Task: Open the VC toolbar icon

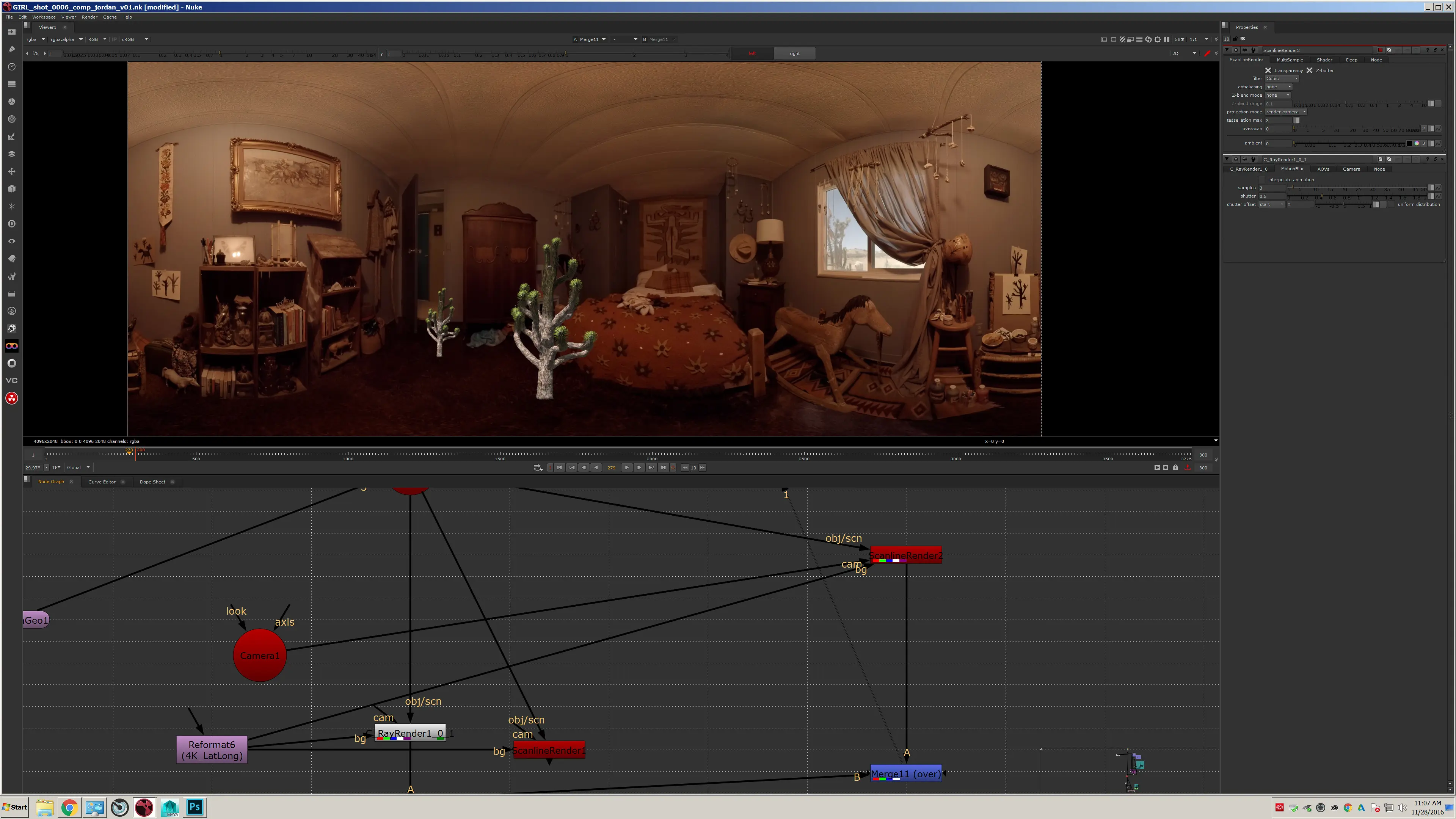Action: [x=11, y=380]
